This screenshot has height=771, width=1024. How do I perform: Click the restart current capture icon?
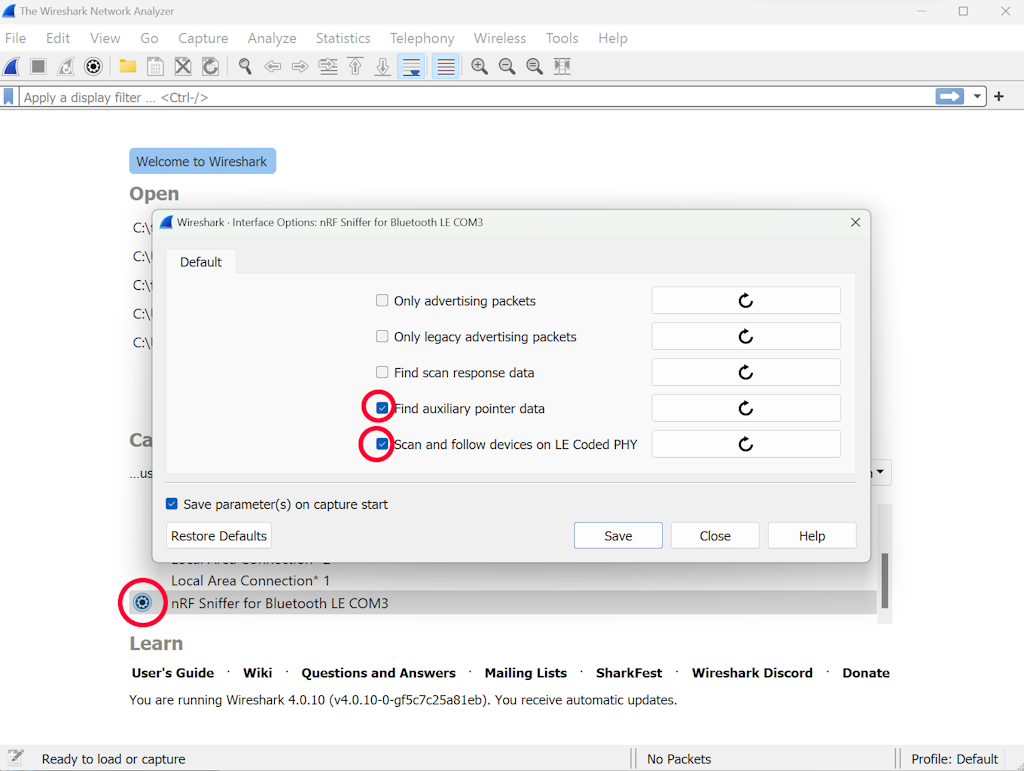coord(66,66)
